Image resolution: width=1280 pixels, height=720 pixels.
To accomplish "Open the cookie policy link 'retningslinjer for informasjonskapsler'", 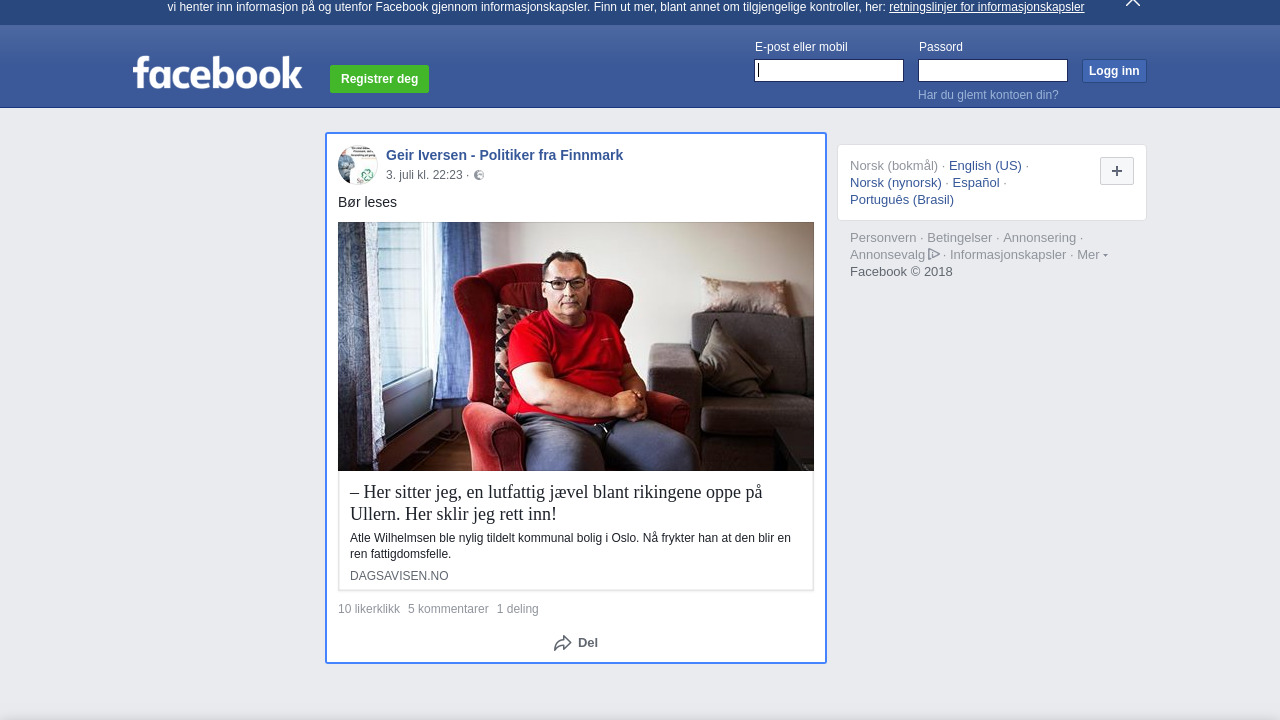I will click(986, 7).
